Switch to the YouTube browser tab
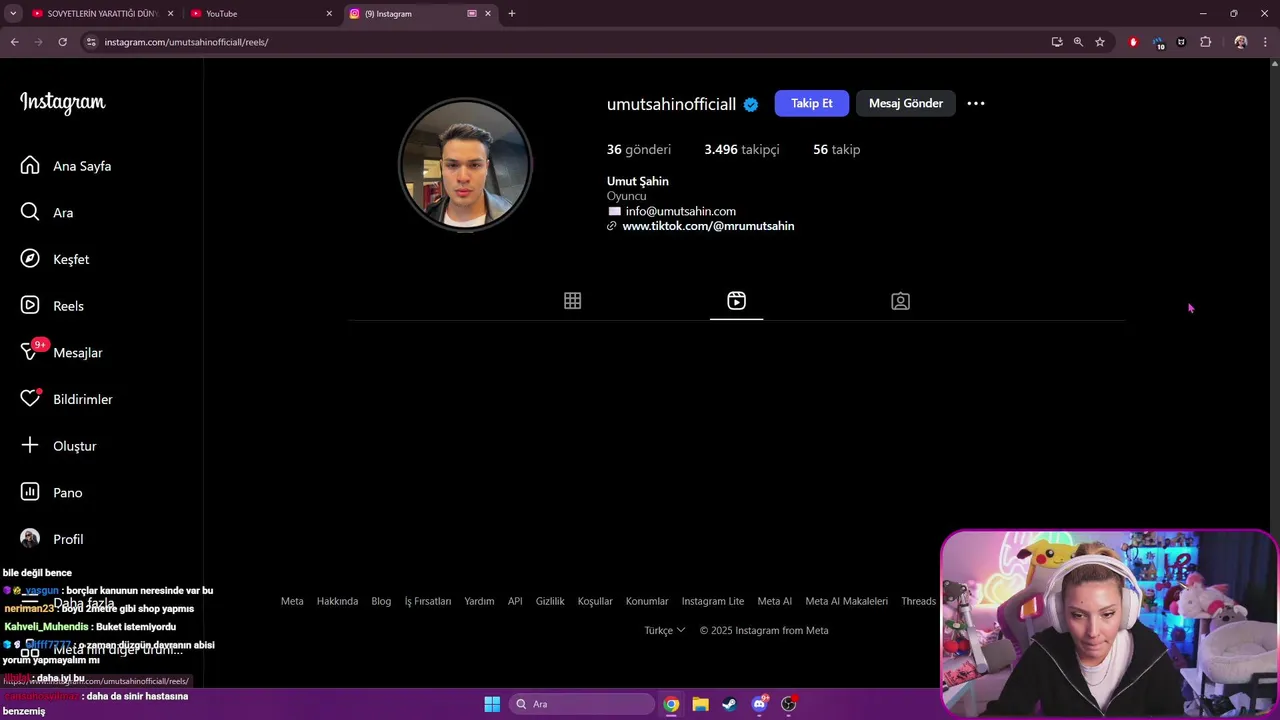 click(x=262, y=14)
